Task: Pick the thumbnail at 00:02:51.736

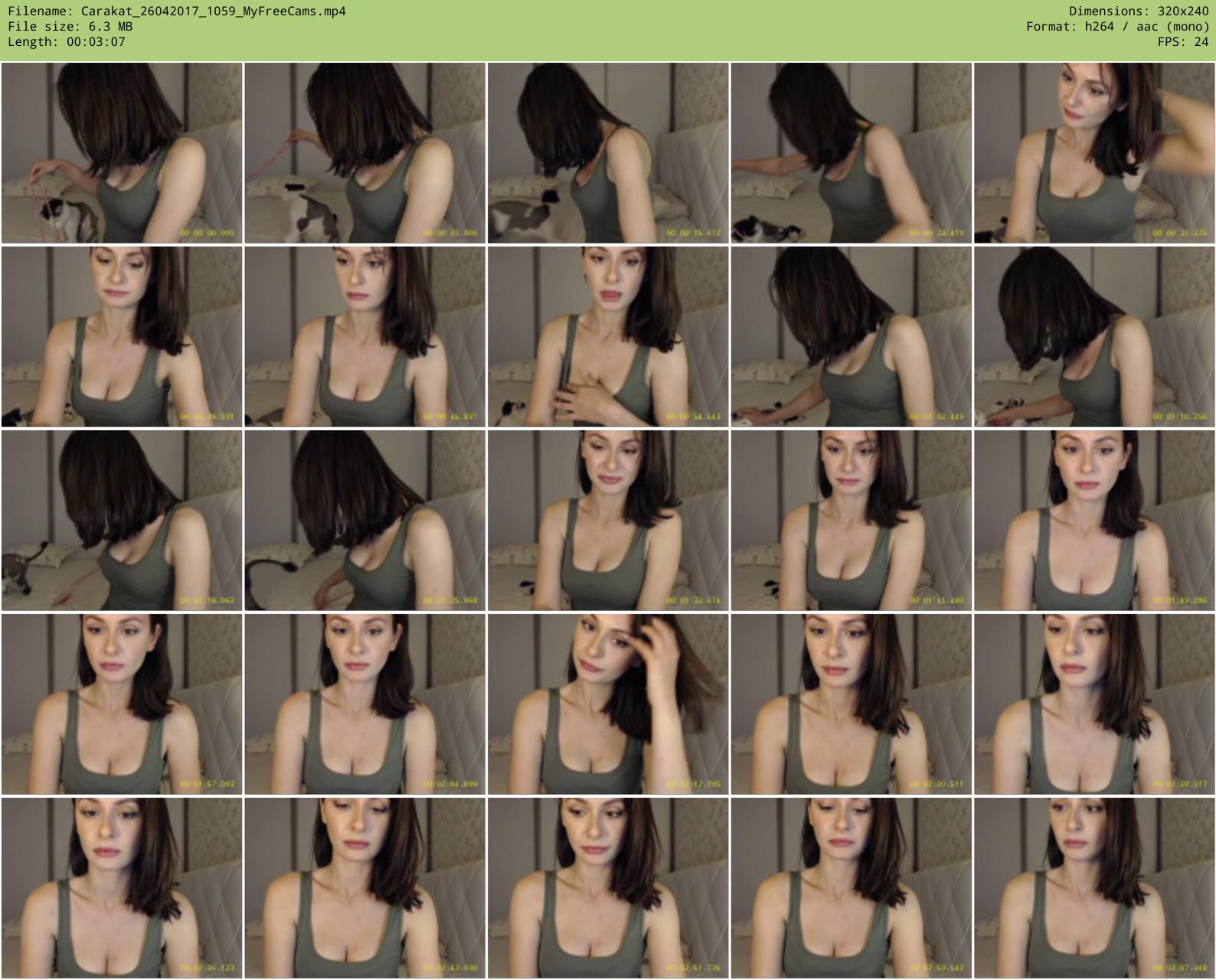Action: click(x=608, y=888)
